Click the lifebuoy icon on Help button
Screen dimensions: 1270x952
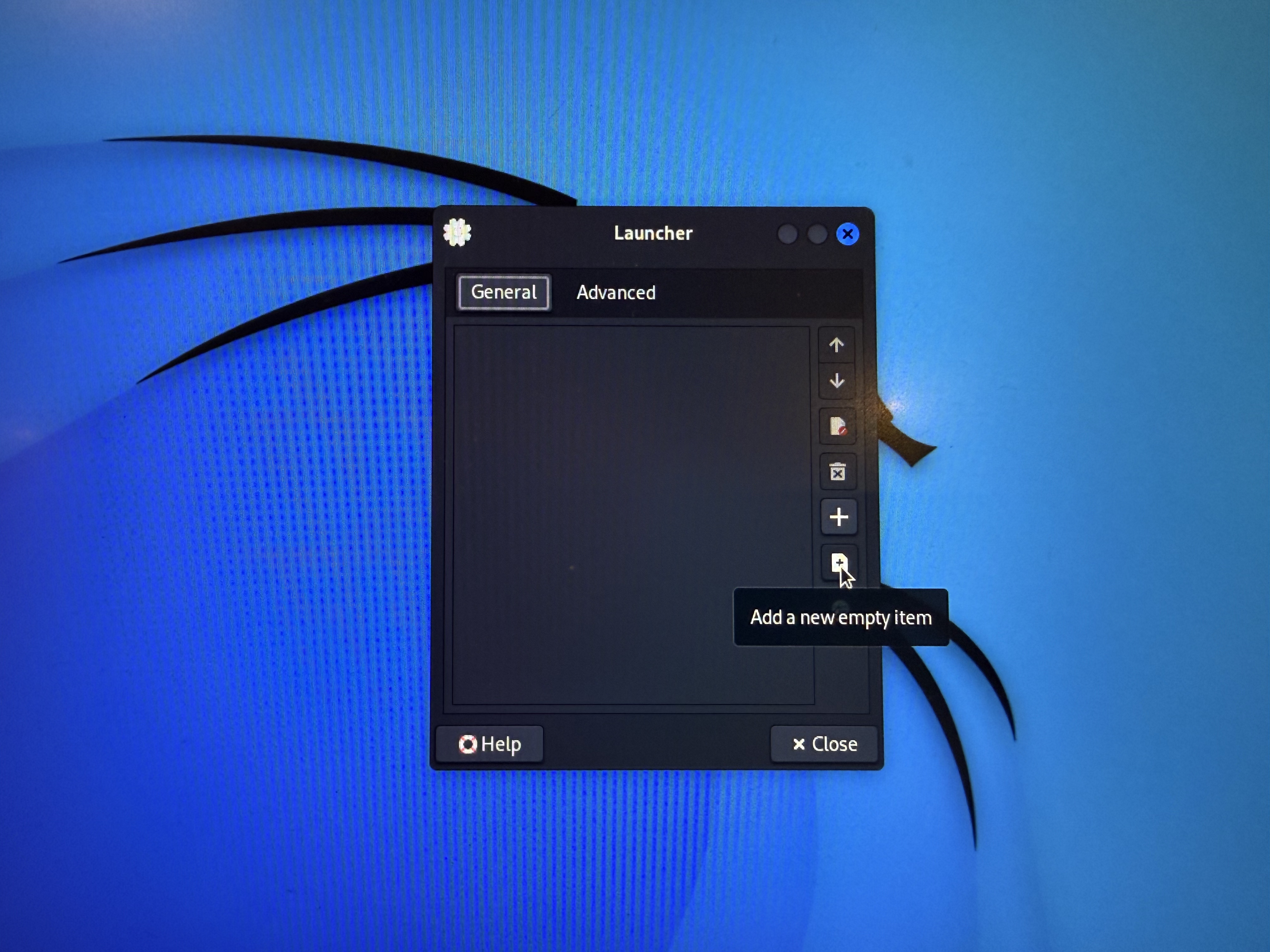[x=467, y=744]
